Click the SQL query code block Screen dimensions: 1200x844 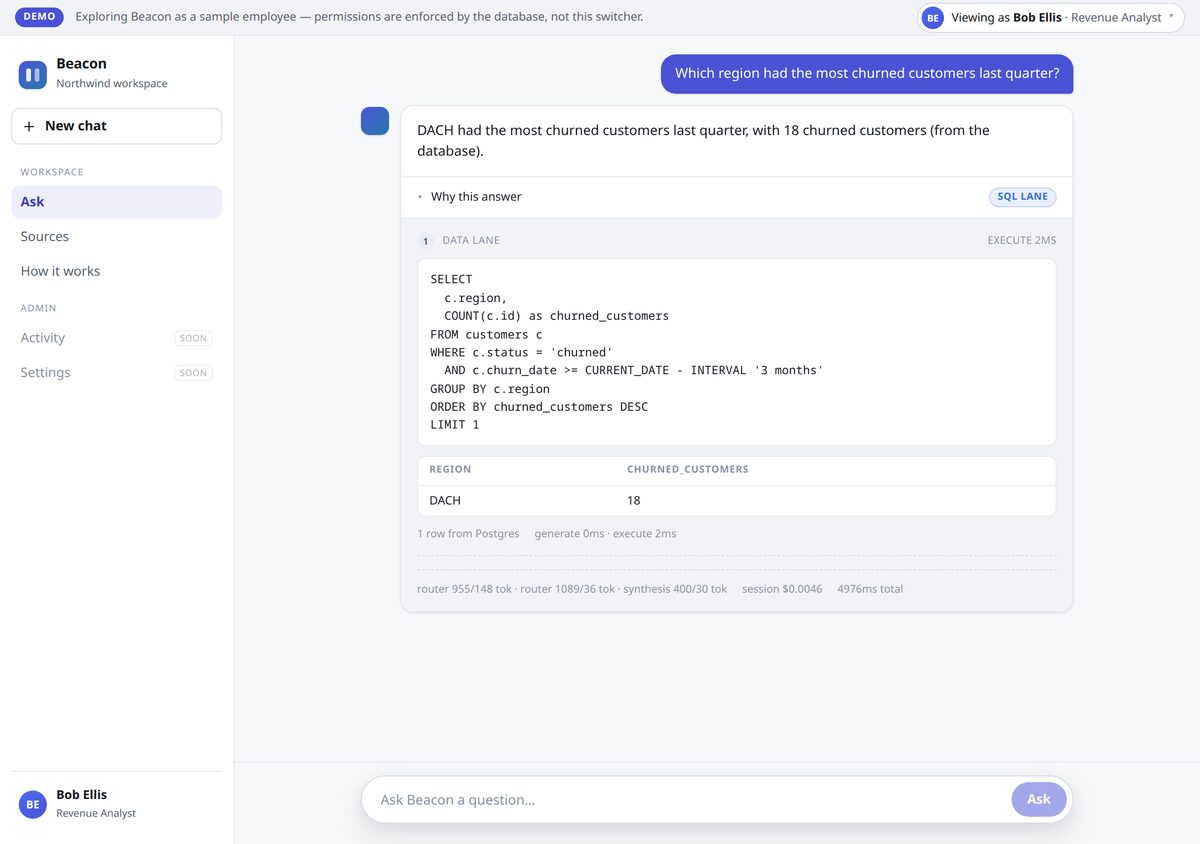pos(736,352)
